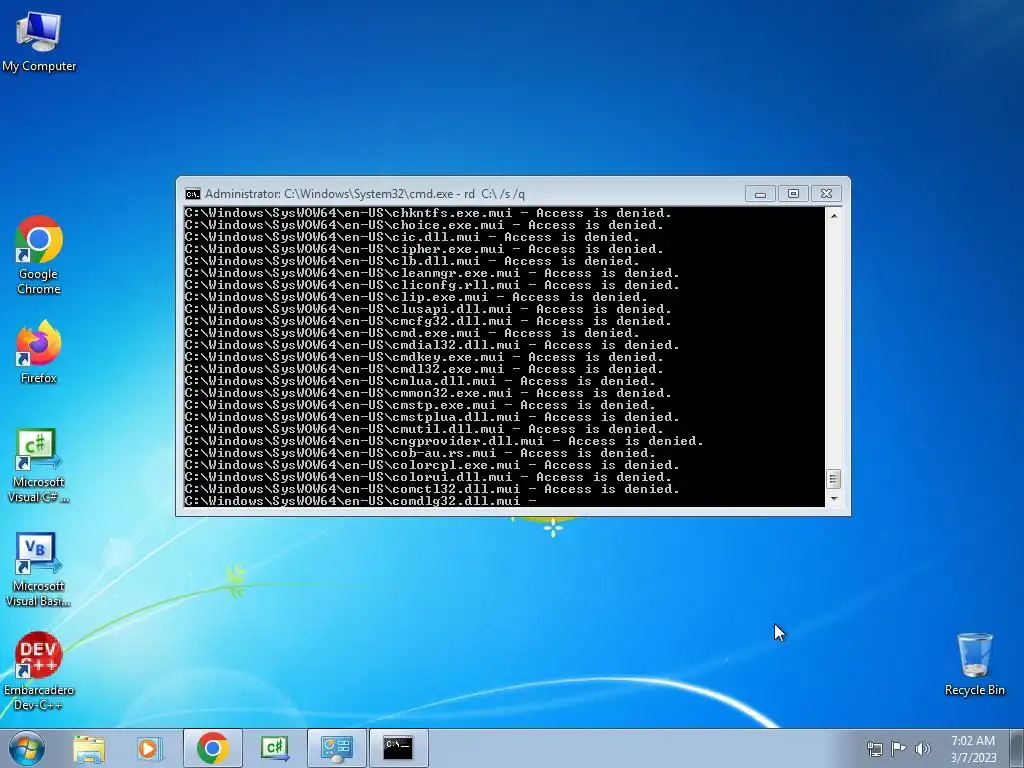Click the line for colorcpl.exe.mui

[432, 465]
